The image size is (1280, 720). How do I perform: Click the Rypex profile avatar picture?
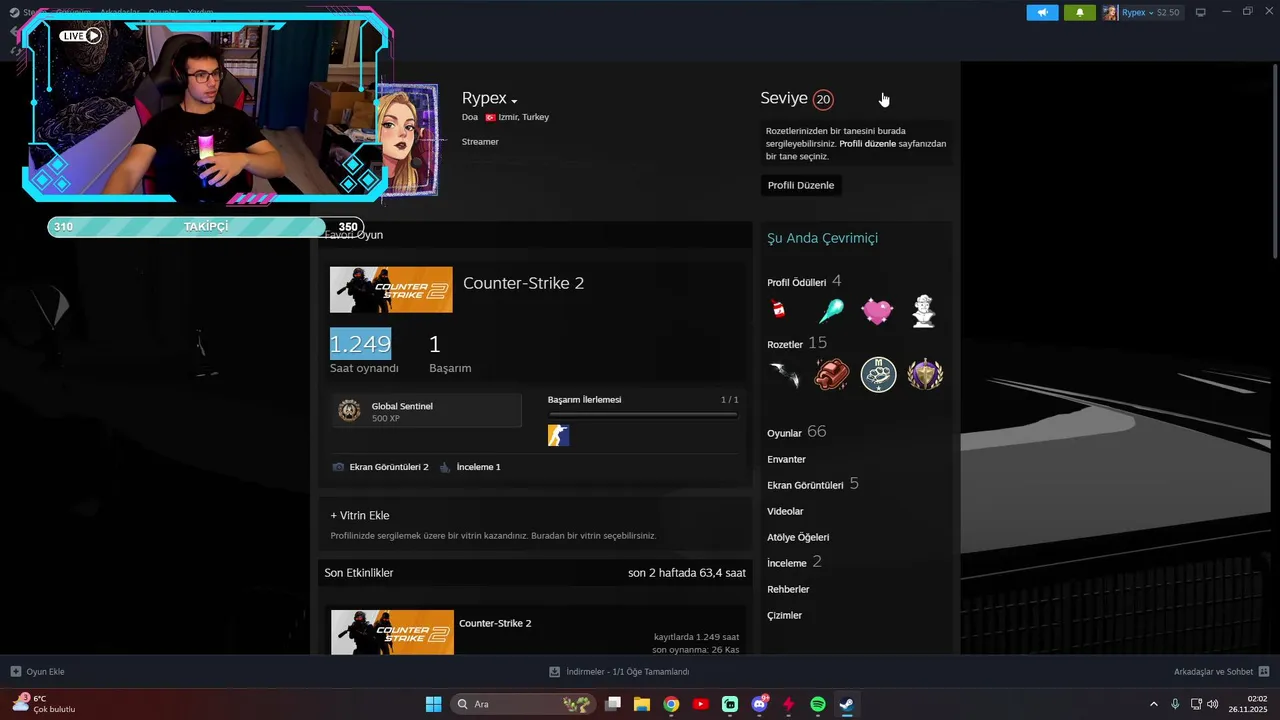pos(408,140)
